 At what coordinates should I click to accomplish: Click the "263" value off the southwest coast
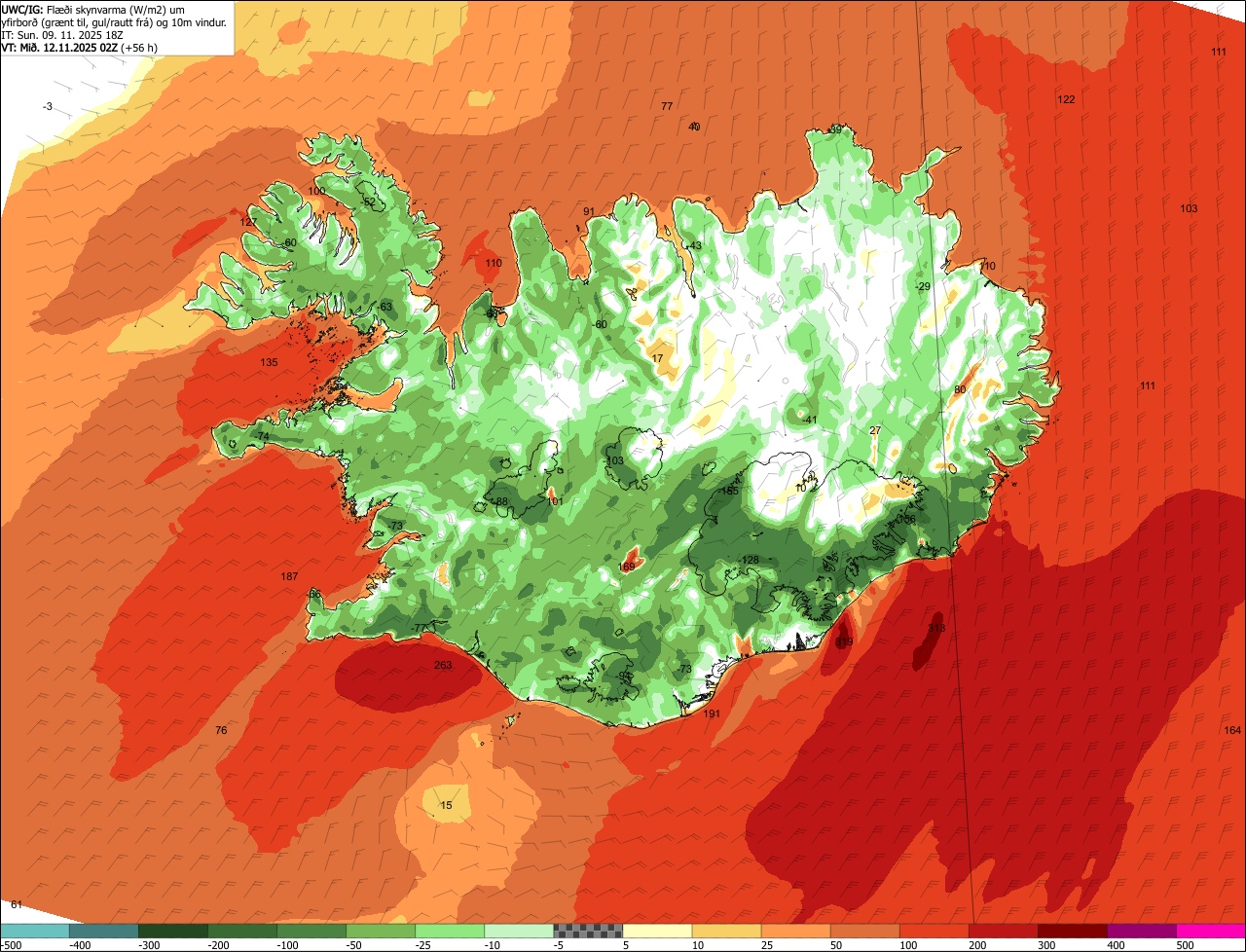pos(443,666)
